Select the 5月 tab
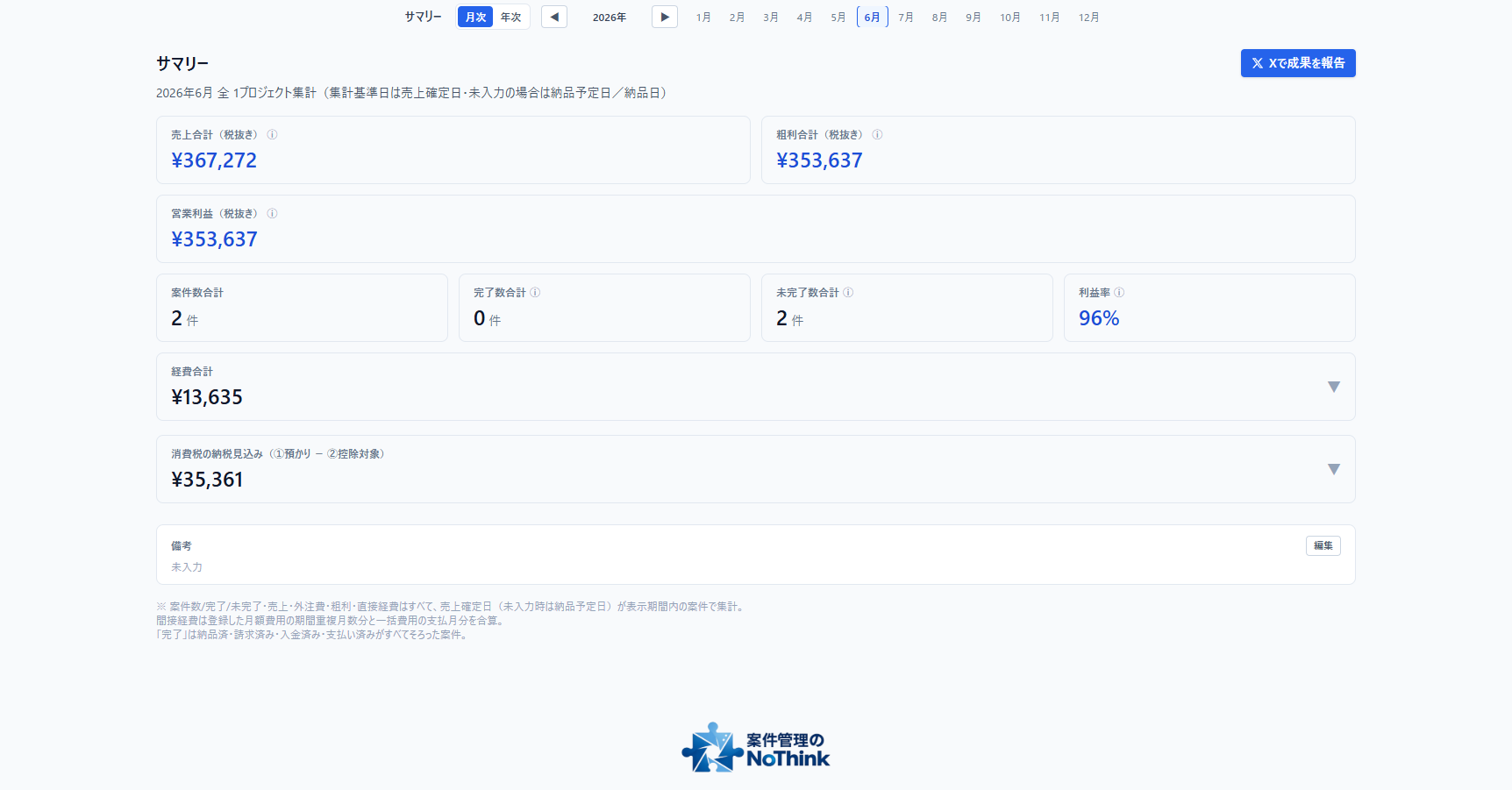Image resolution: width=1512 pixels, height=790 pixels. [x=838, y=18]
